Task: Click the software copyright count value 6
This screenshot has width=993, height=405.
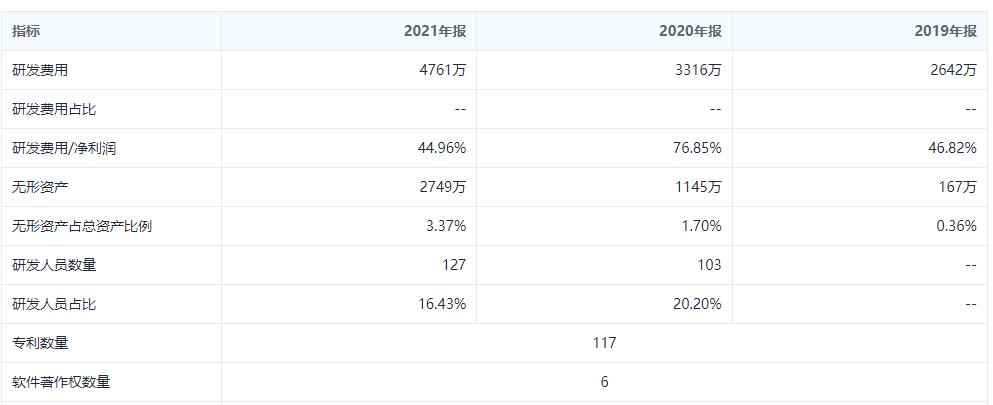Action: coord(604,382)
